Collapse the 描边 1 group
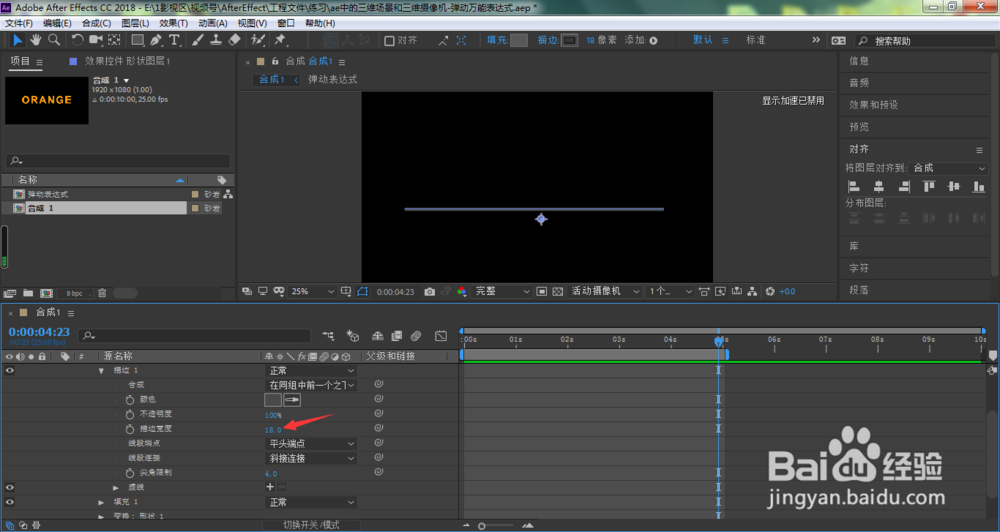This screenshot has height=532, width=1000. (101, 371)
